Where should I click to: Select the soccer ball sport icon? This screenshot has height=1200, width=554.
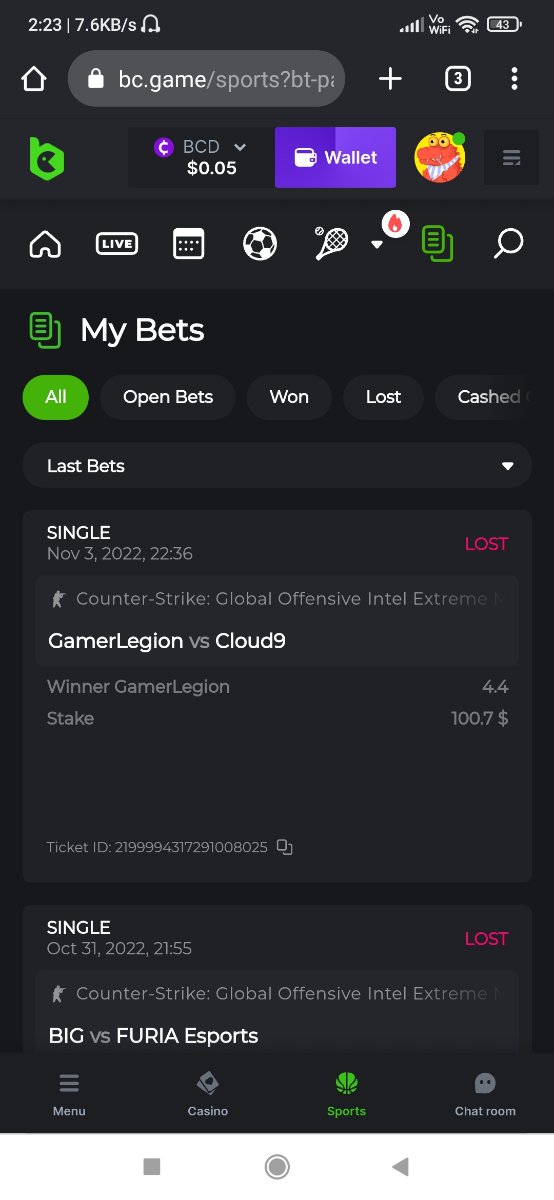point(260,243)
